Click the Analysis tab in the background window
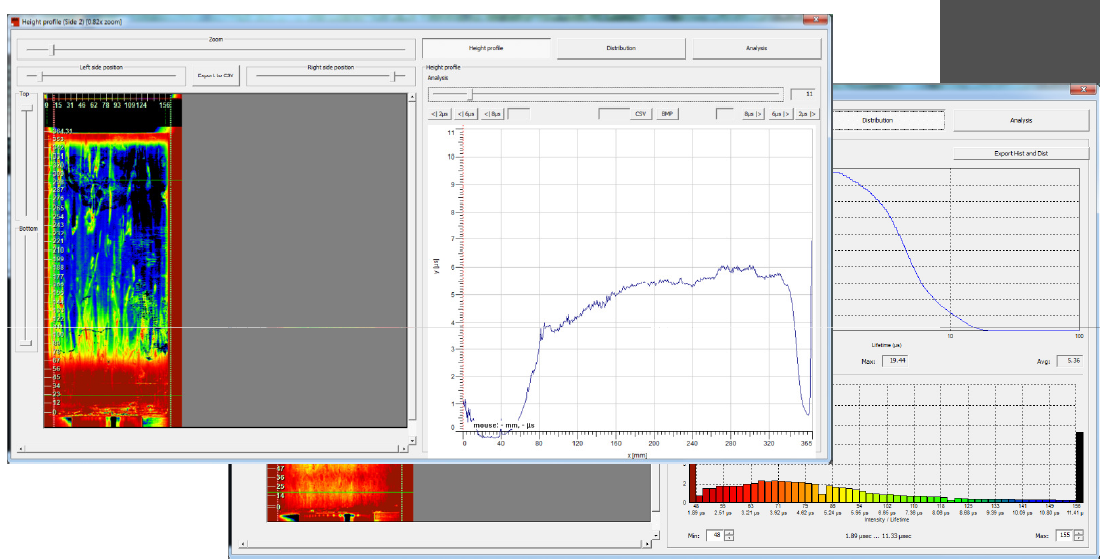This screenshot has width=1100, height=559. click(1020, 120)
